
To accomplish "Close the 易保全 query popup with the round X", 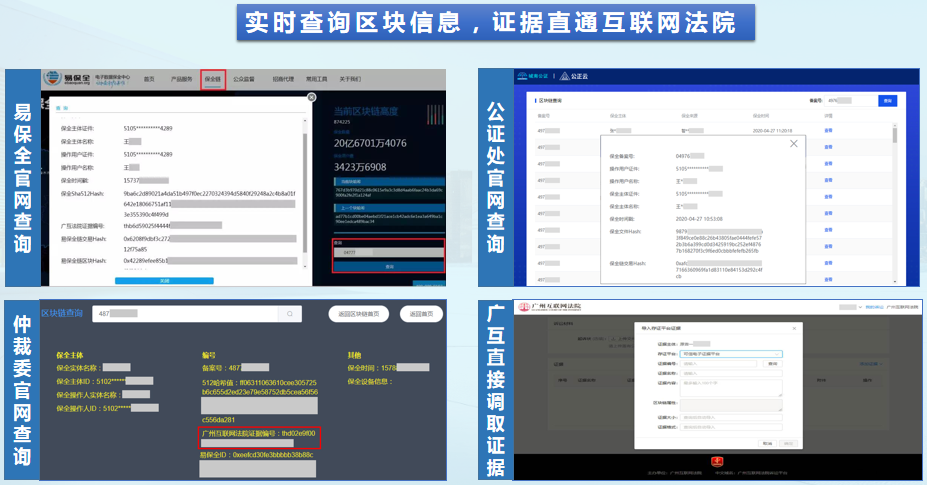I will (311, 97).
